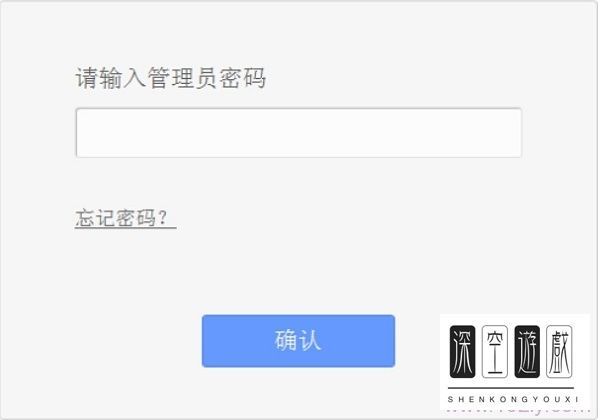Click the 遊 character tile in watermark logo

click(x=527, y=352)
